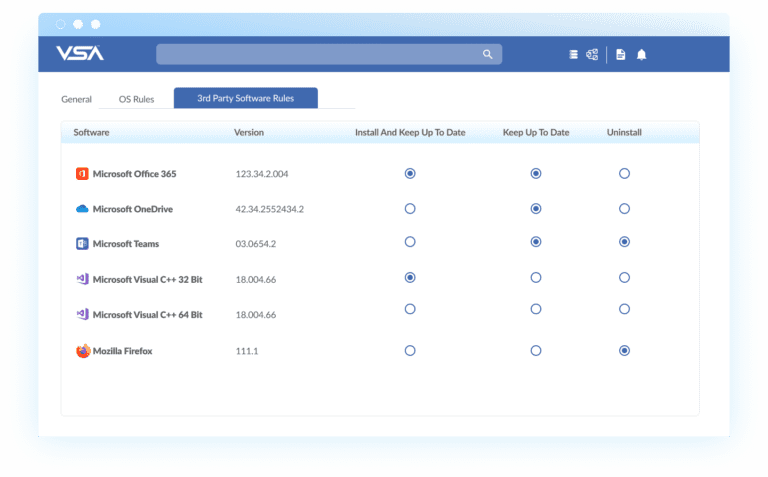Select Keep Up To Date for Visual C++ 32 Bit

pos(536,278)
